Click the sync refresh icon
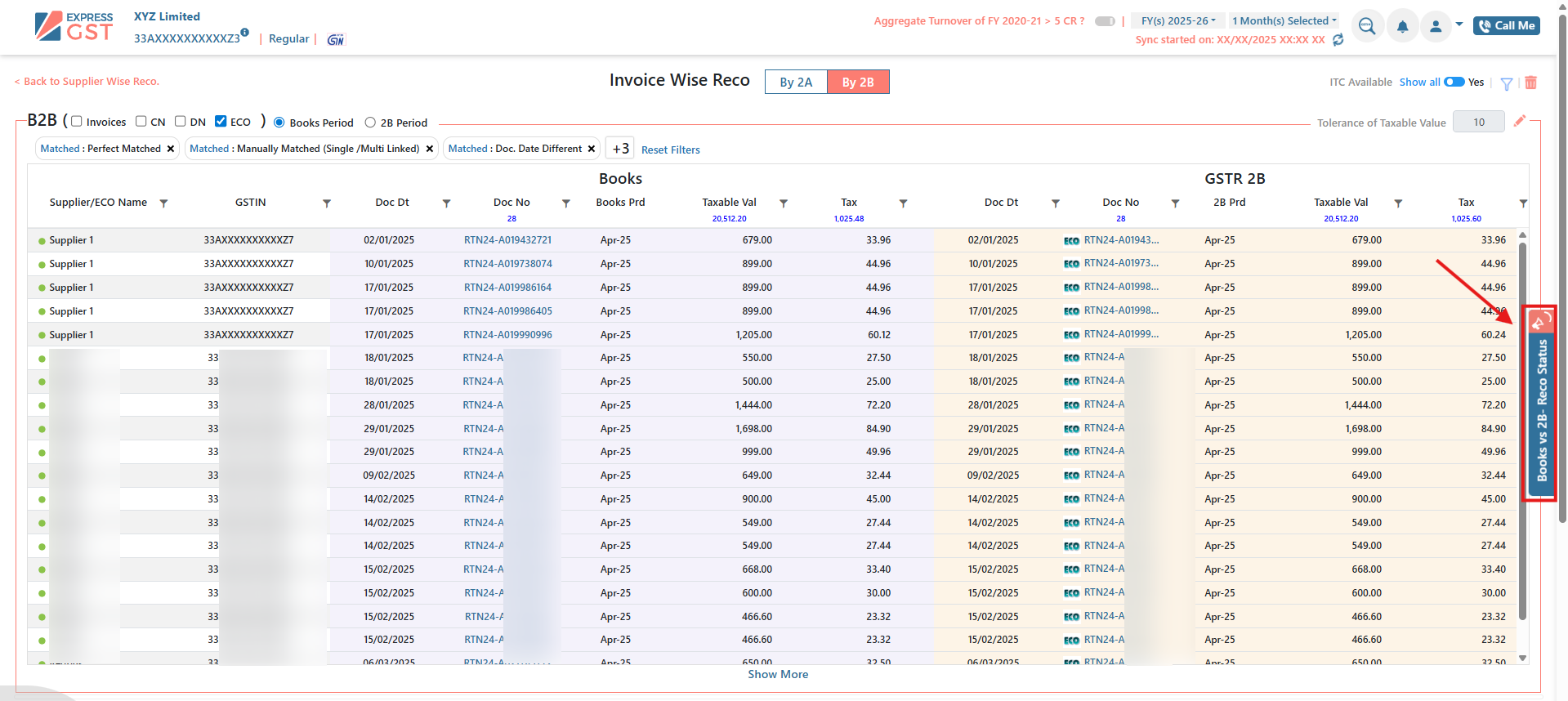1568x701 pixels. coord(1338,40)
